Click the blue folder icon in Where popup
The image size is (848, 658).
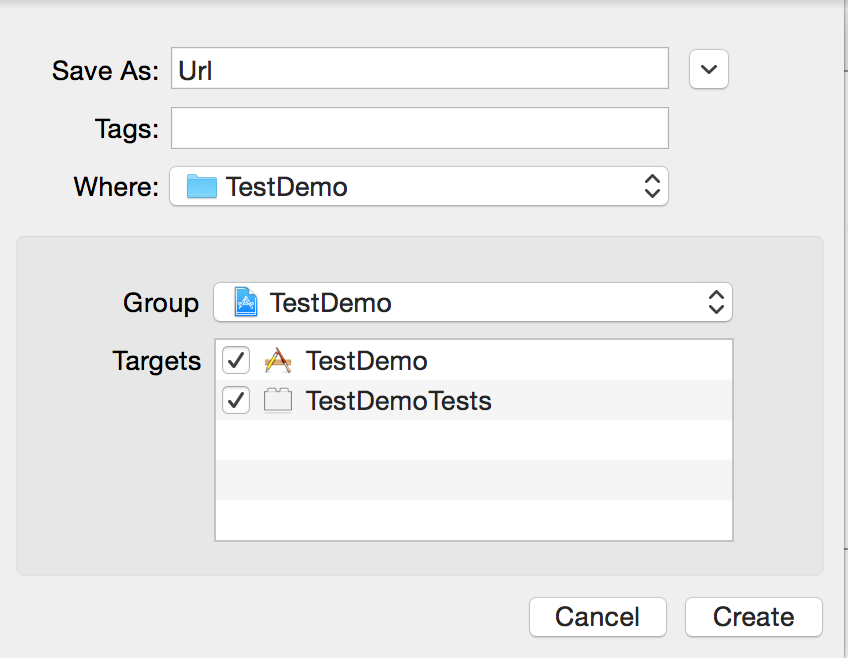coord(201,187)
